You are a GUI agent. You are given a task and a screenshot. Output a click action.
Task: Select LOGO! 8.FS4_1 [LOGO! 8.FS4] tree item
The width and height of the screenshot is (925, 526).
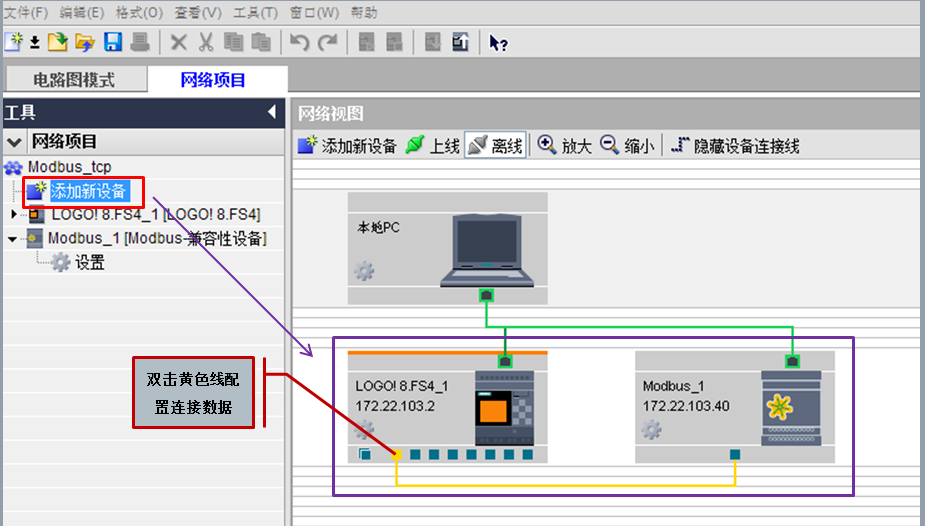156,214
